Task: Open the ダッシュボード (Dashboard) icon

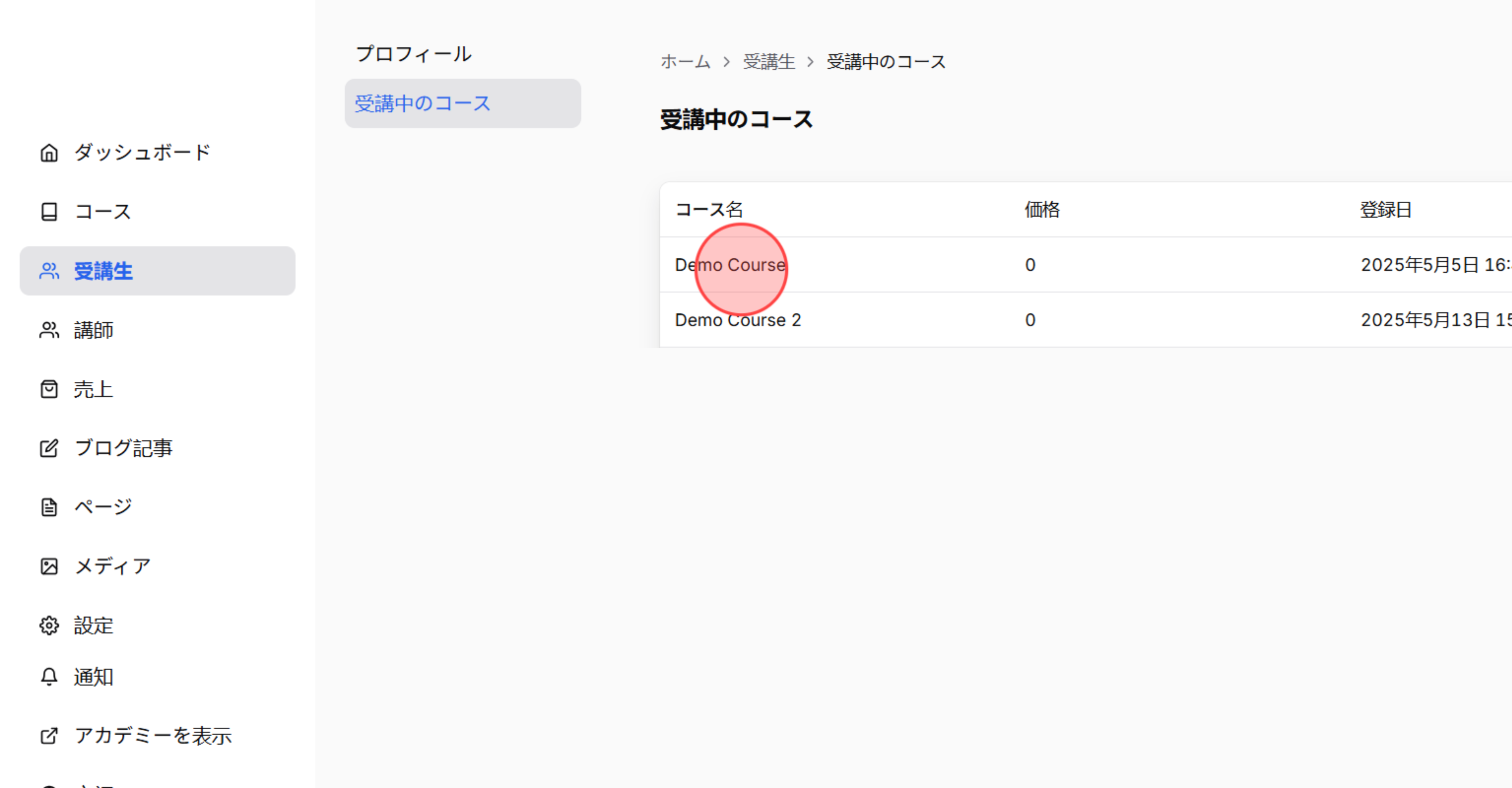Action: (49, 152)
